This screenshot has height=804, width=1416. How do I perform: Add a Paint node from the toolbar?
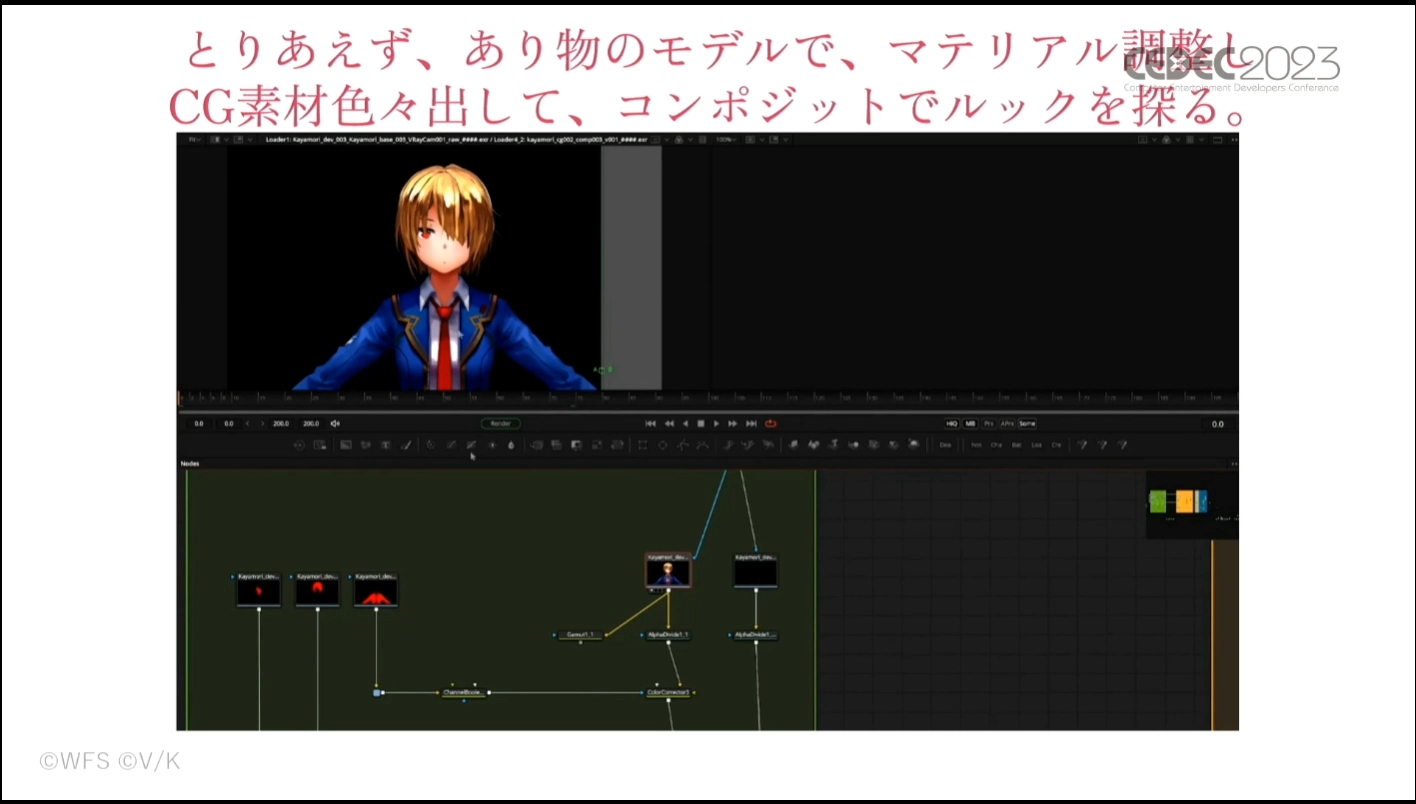(x=405, y=445)
